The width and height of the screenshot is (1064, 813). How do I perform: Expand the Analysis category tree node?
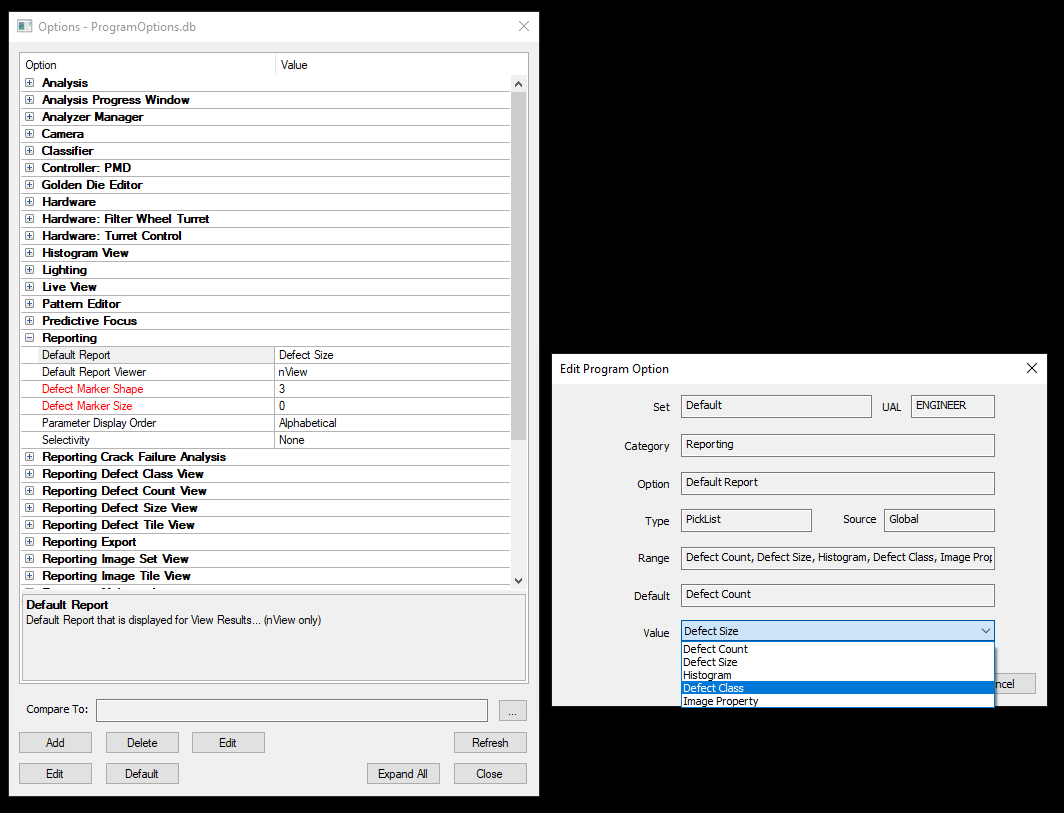(30, 83)
